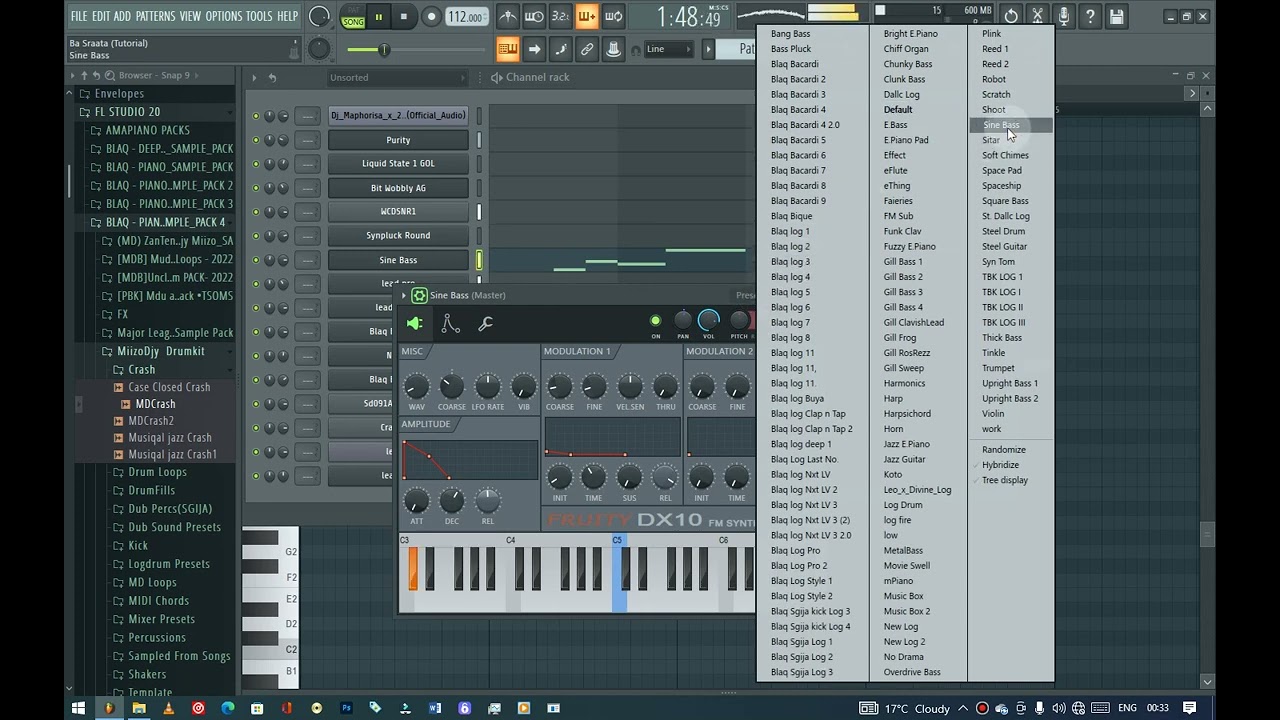Mute the Synpluck Round channel
This screenshot has height=720, width=1280.
pyautogui.click(x=256, y=236)
